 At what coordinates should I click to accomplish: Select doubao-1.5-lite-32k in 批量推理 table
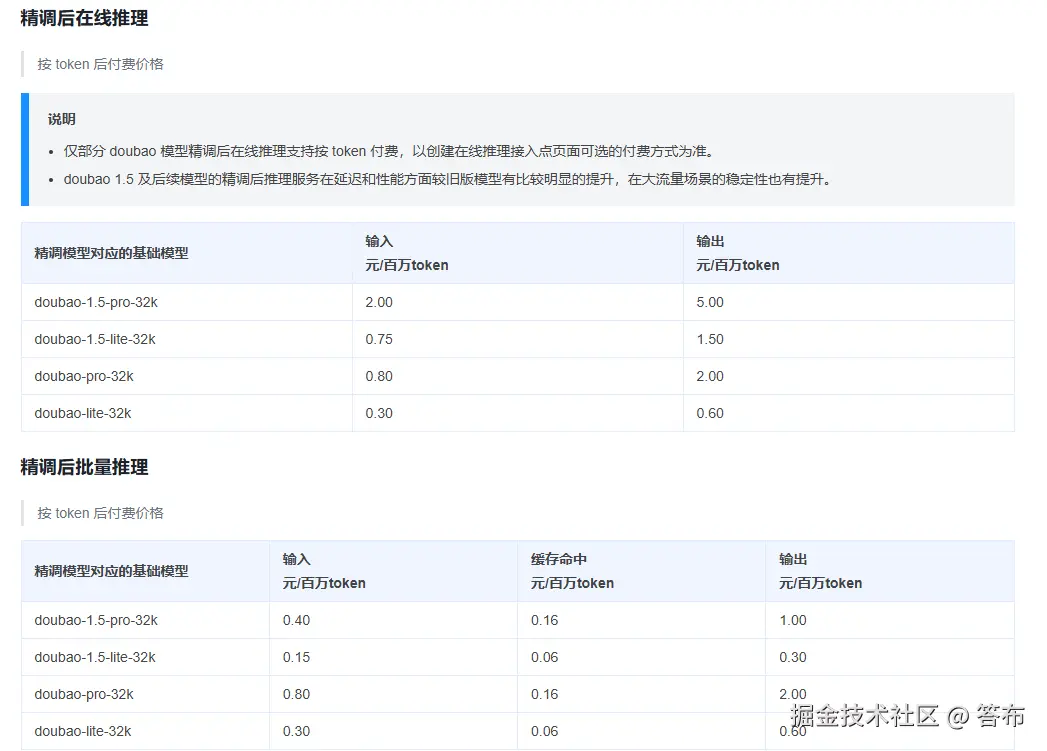[95, 657]
